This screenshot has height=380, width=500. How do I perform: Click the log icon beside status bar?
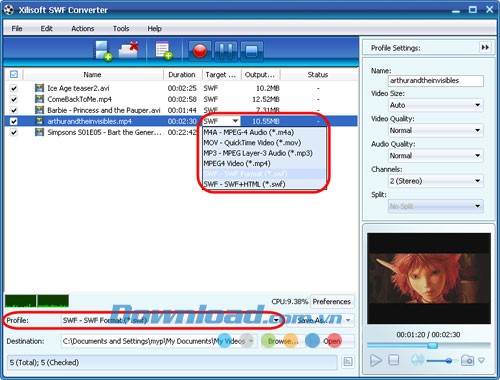(348, 362)
